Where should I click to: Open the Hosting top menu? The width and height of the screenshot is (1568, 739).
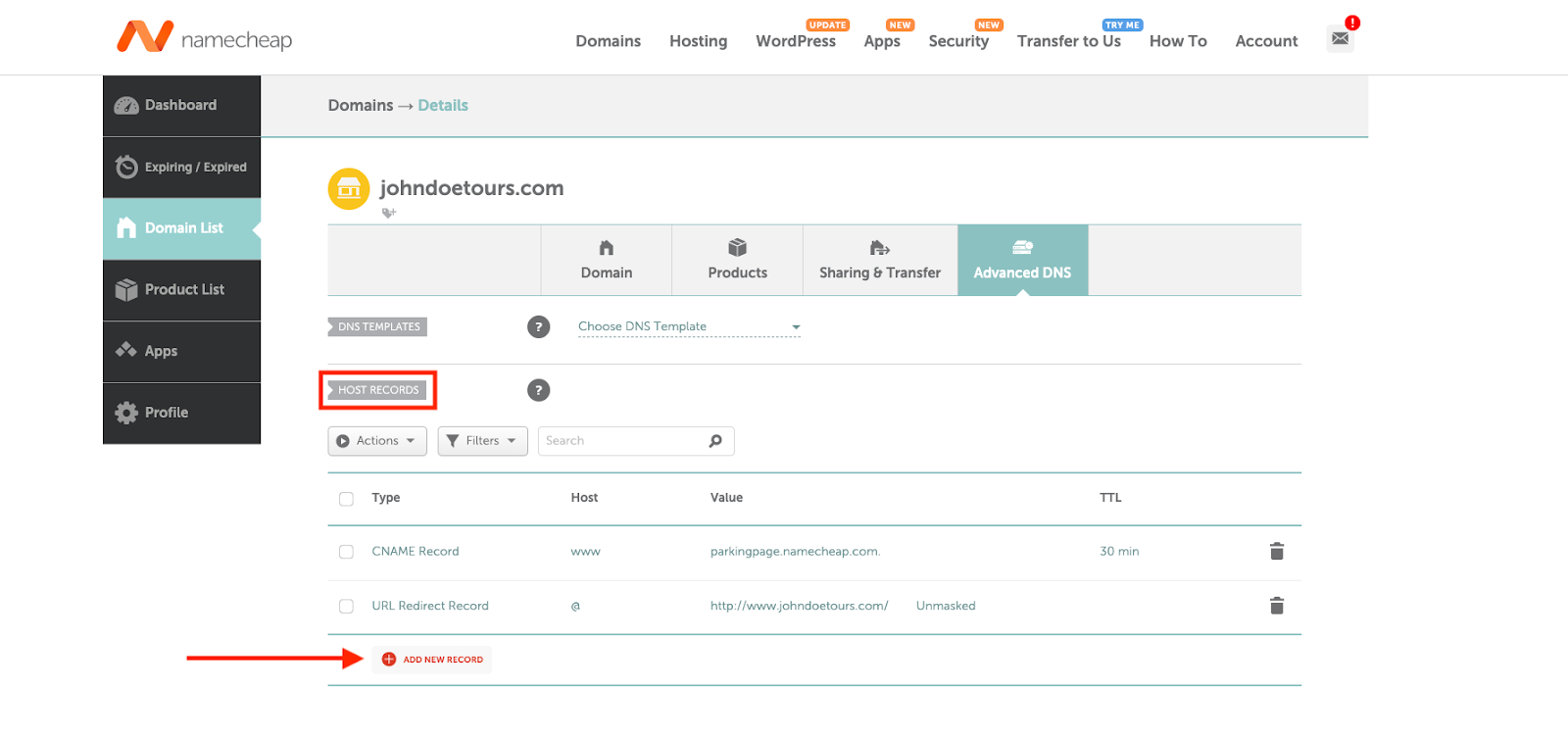pos(699,41)
